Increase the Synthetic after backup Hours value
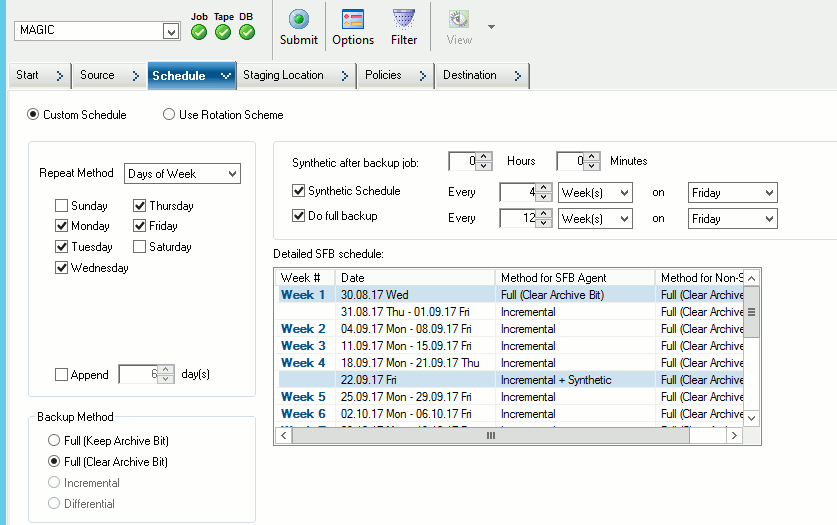 484,157
